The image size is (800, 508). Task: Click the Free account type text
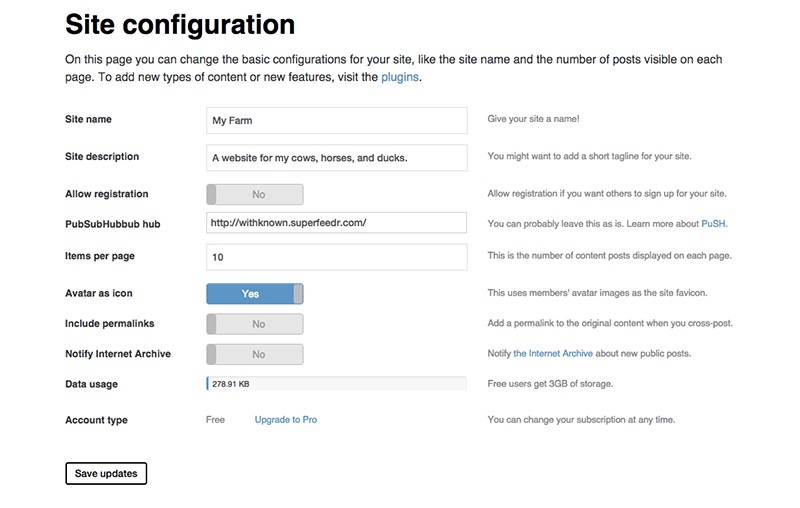(215, 420)
